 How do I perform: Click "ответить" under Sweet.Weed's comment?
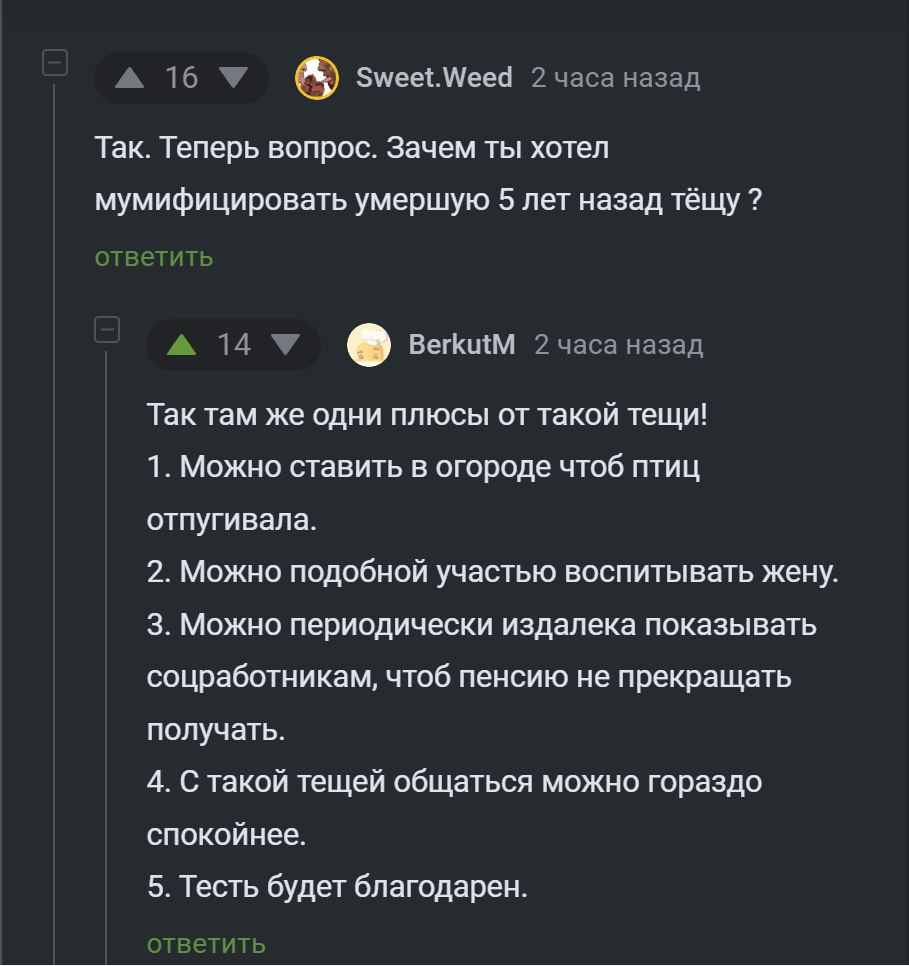154,257
